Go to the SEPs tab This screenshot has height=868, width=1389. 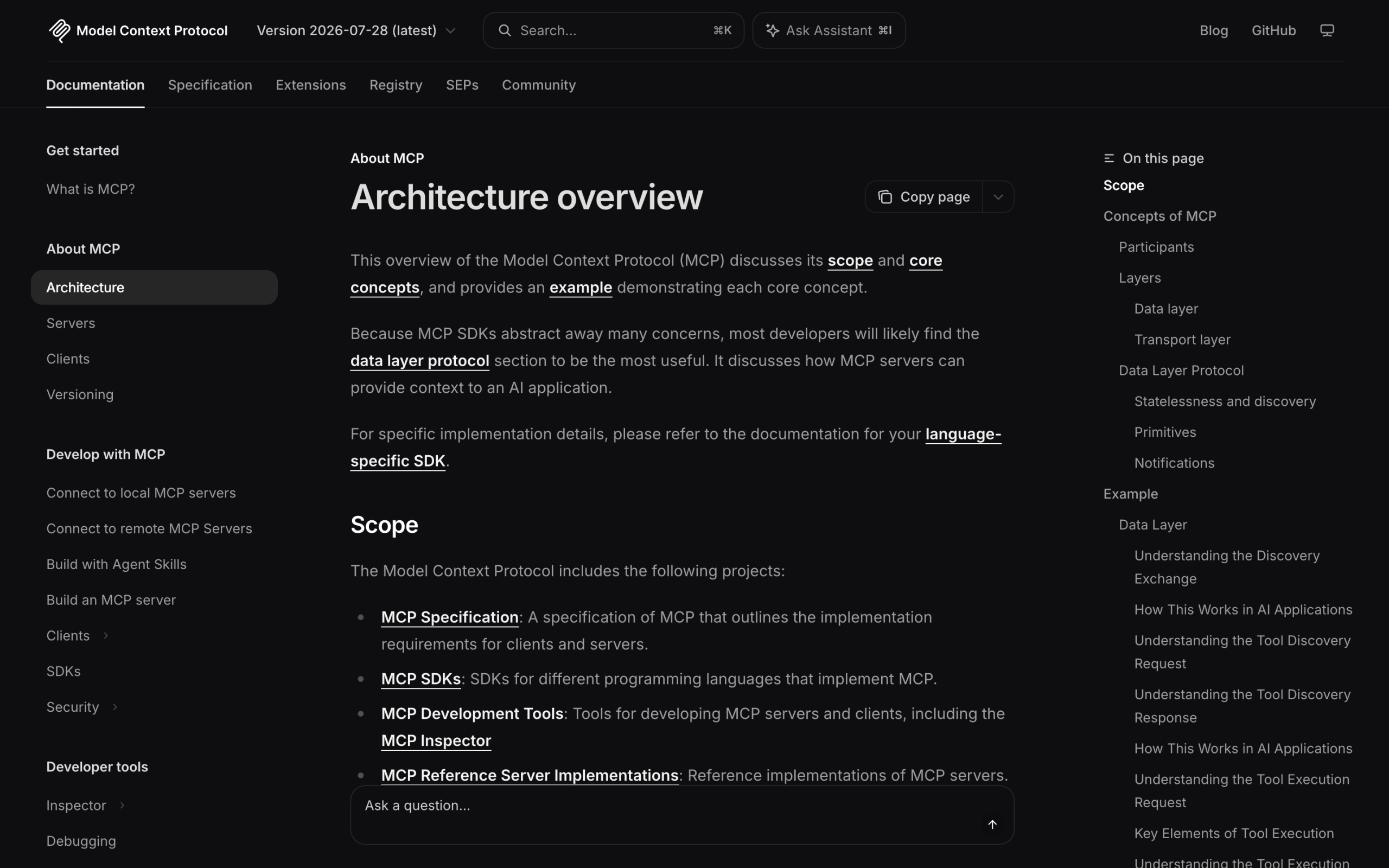click(x=462, y=85)
